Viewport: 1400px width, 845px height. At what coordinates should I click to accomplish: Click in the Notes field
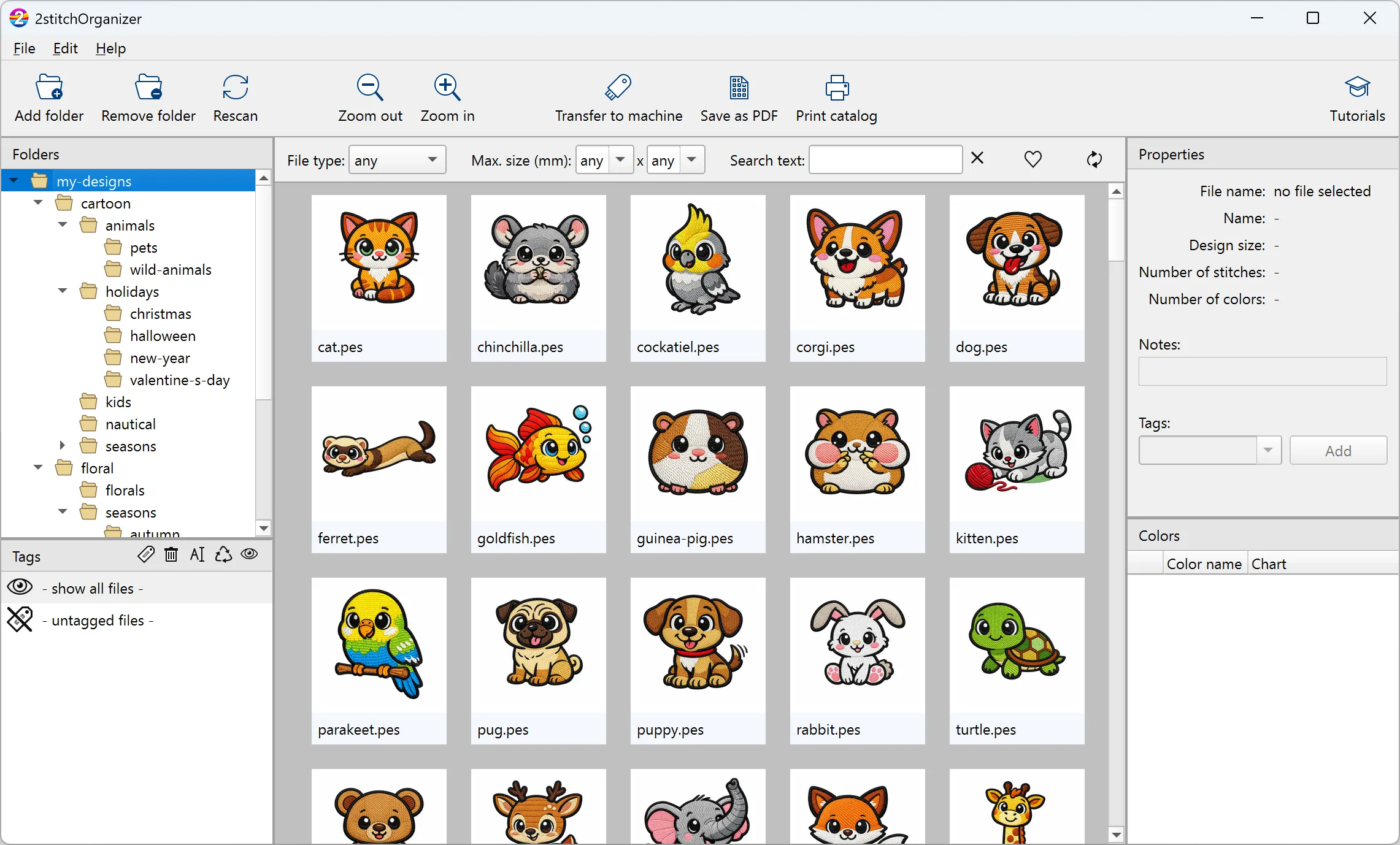1263,371
